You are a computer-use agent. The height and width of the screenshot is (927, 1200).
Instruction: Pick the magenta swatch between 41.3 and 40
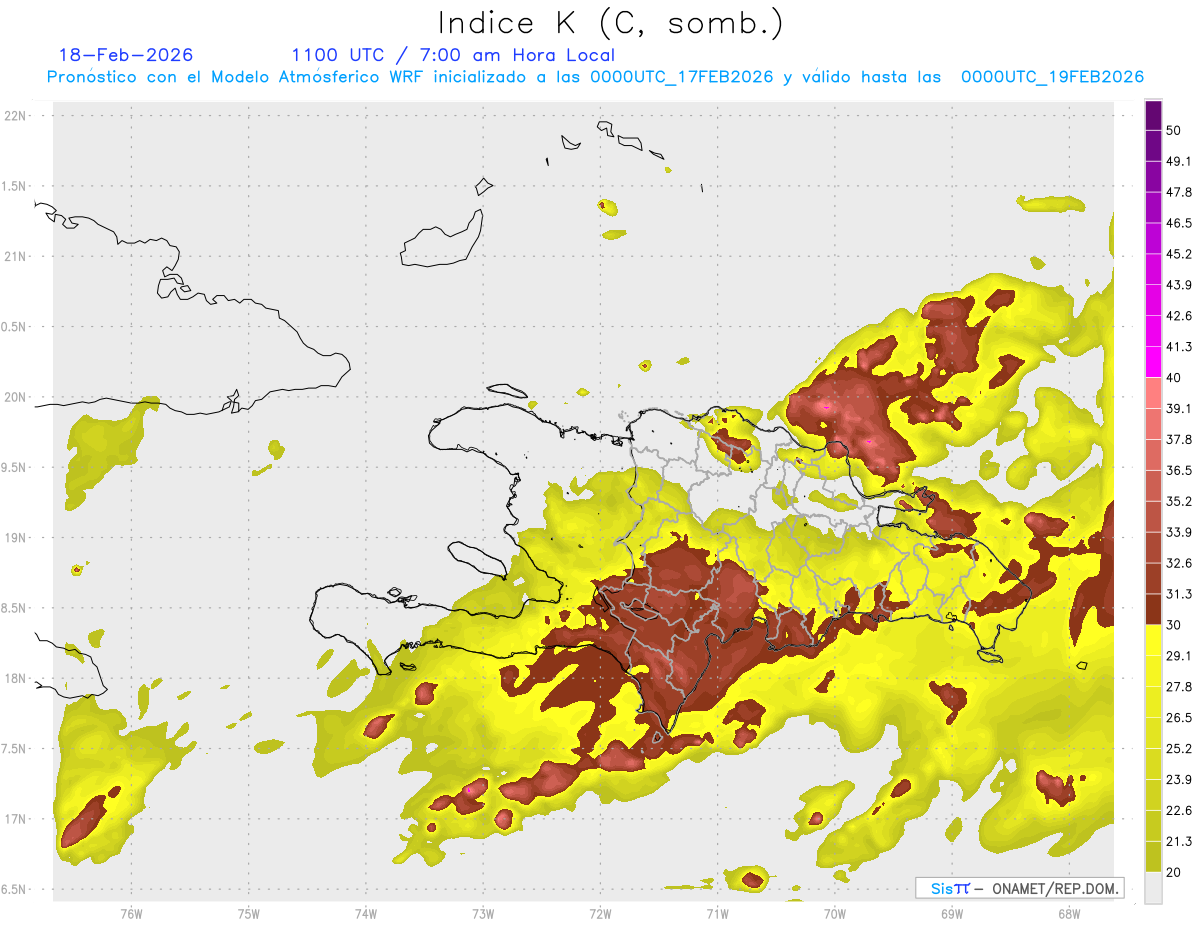coord(1153,362)
